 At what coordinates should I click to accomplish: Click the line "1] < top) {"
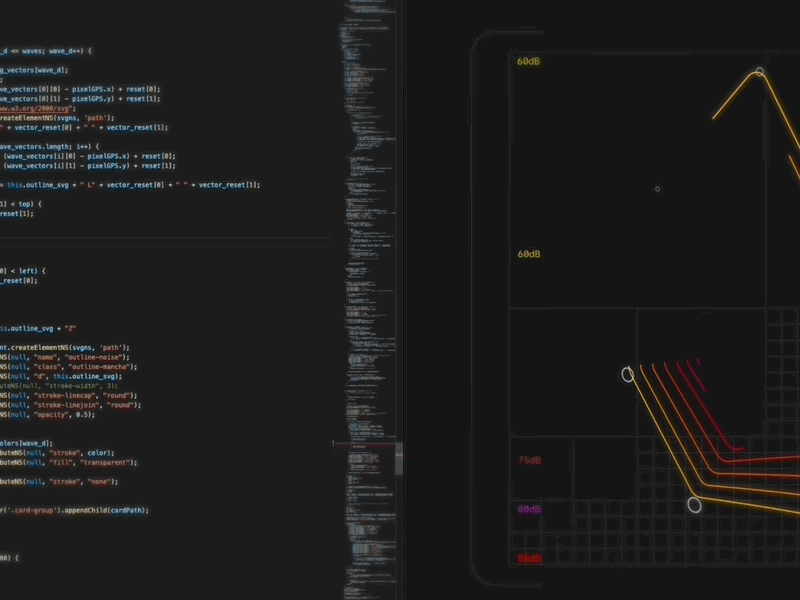(x=21, y=204)
